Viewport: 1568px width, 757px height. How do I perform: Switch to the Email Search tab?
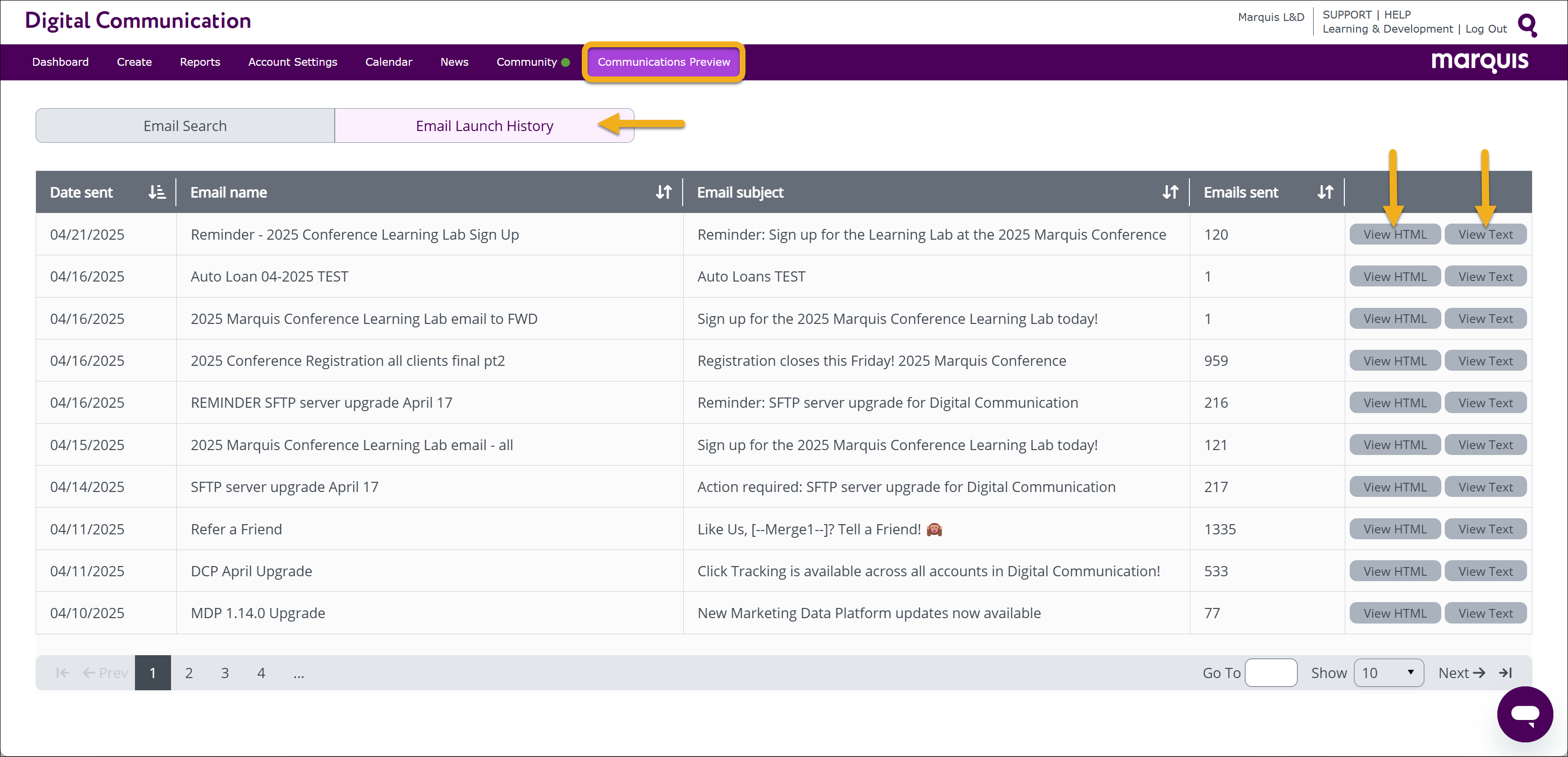click(x=185, y=126)
